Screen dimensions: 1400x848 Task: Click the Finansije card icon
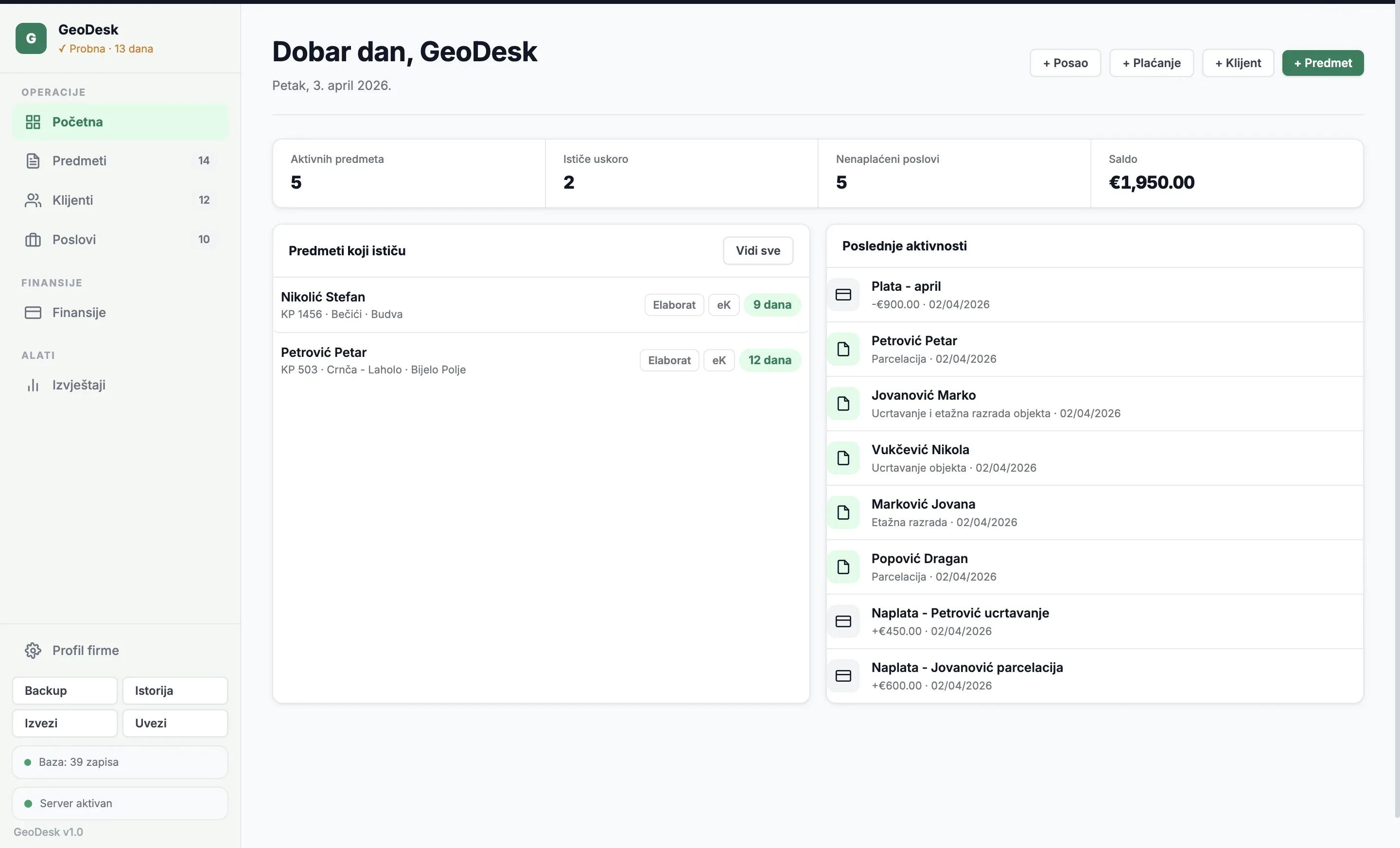33,313
